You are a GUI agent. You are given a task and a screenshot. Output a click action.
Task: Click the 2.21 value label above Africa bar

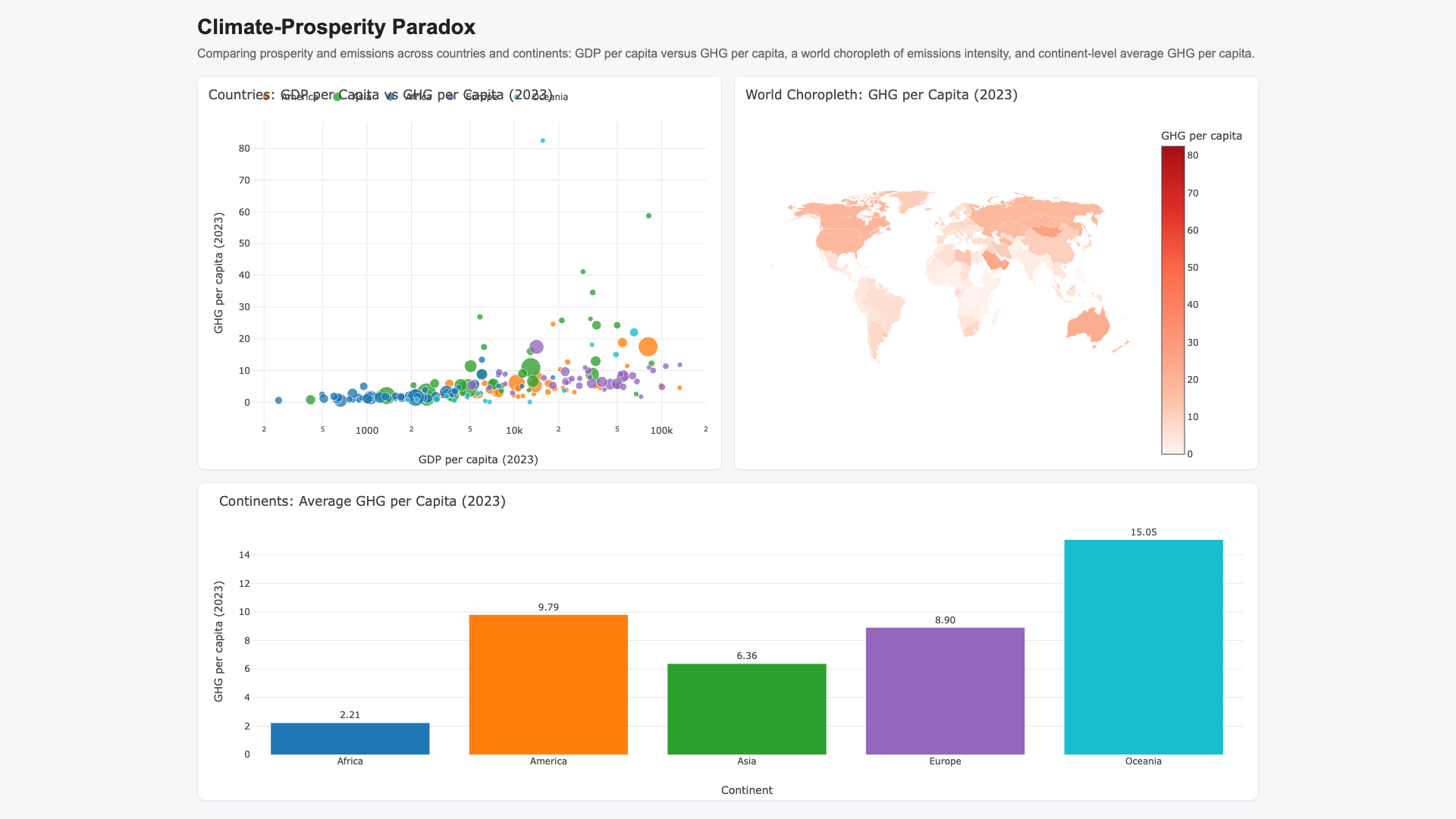tap(350, 715)
